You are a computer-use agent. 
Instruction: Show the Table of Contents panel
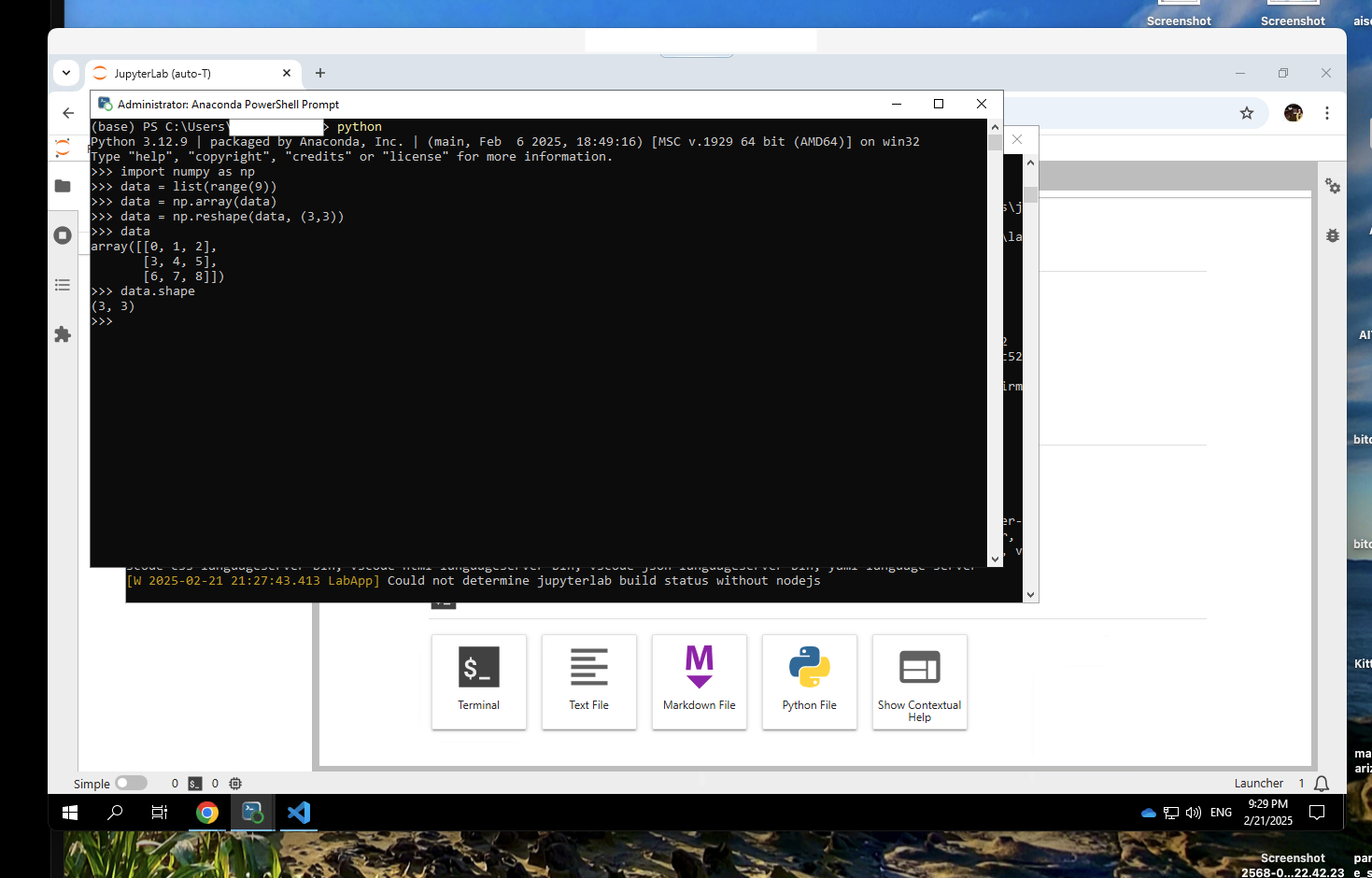[63, 285]
